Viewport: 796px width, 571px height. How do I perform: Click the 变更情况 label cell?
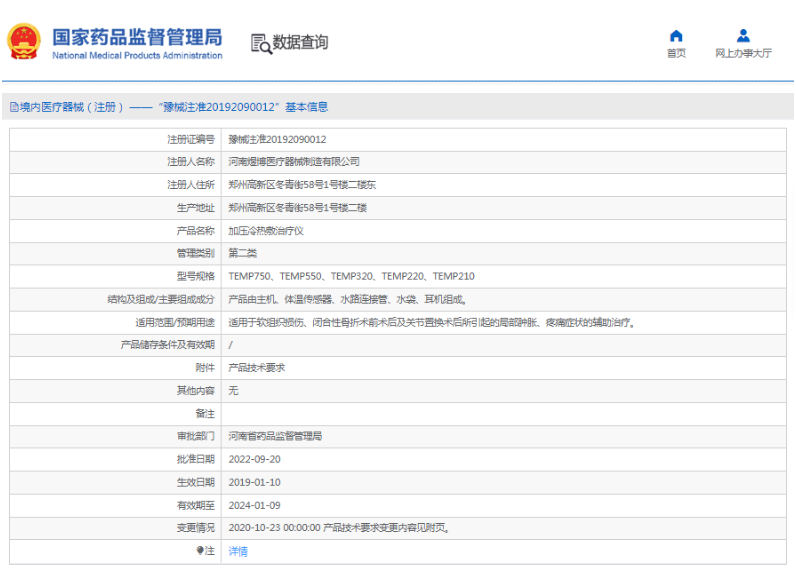tap(115, 528)
